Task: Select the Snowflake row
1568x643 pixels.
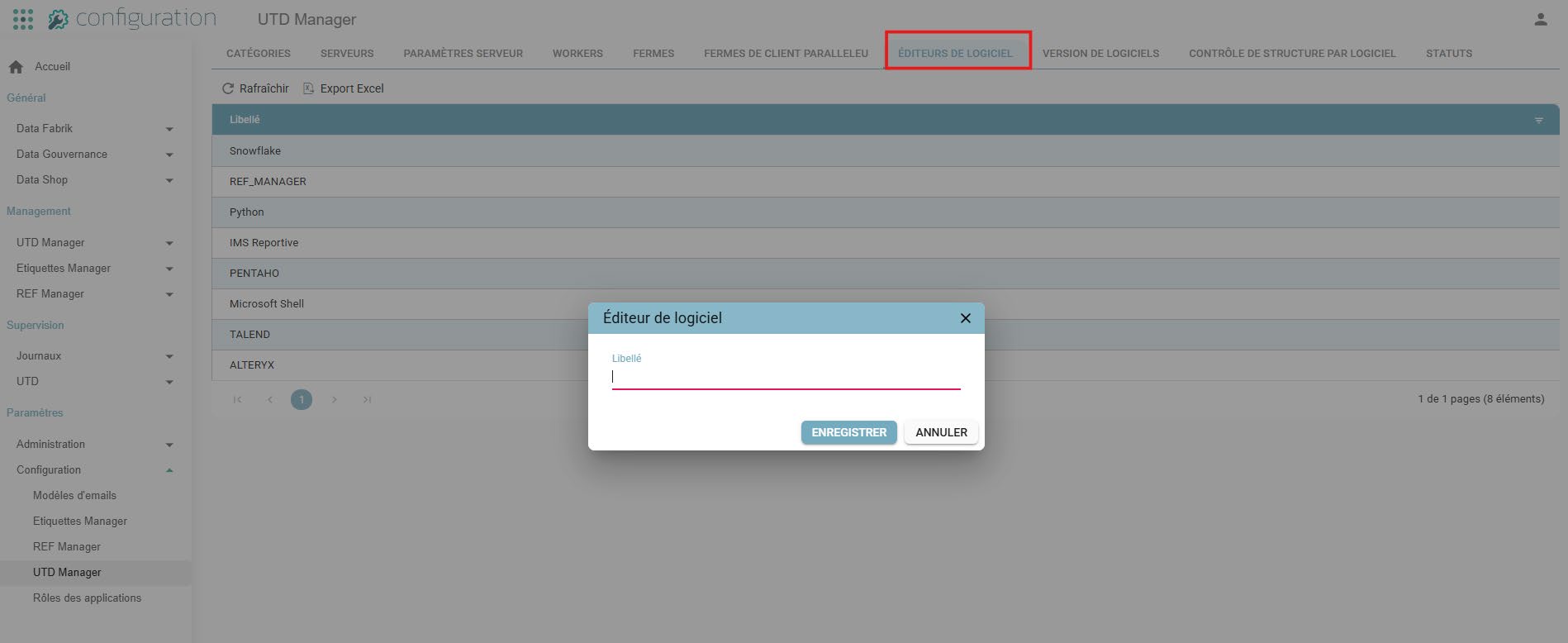Action: point(886,151)
